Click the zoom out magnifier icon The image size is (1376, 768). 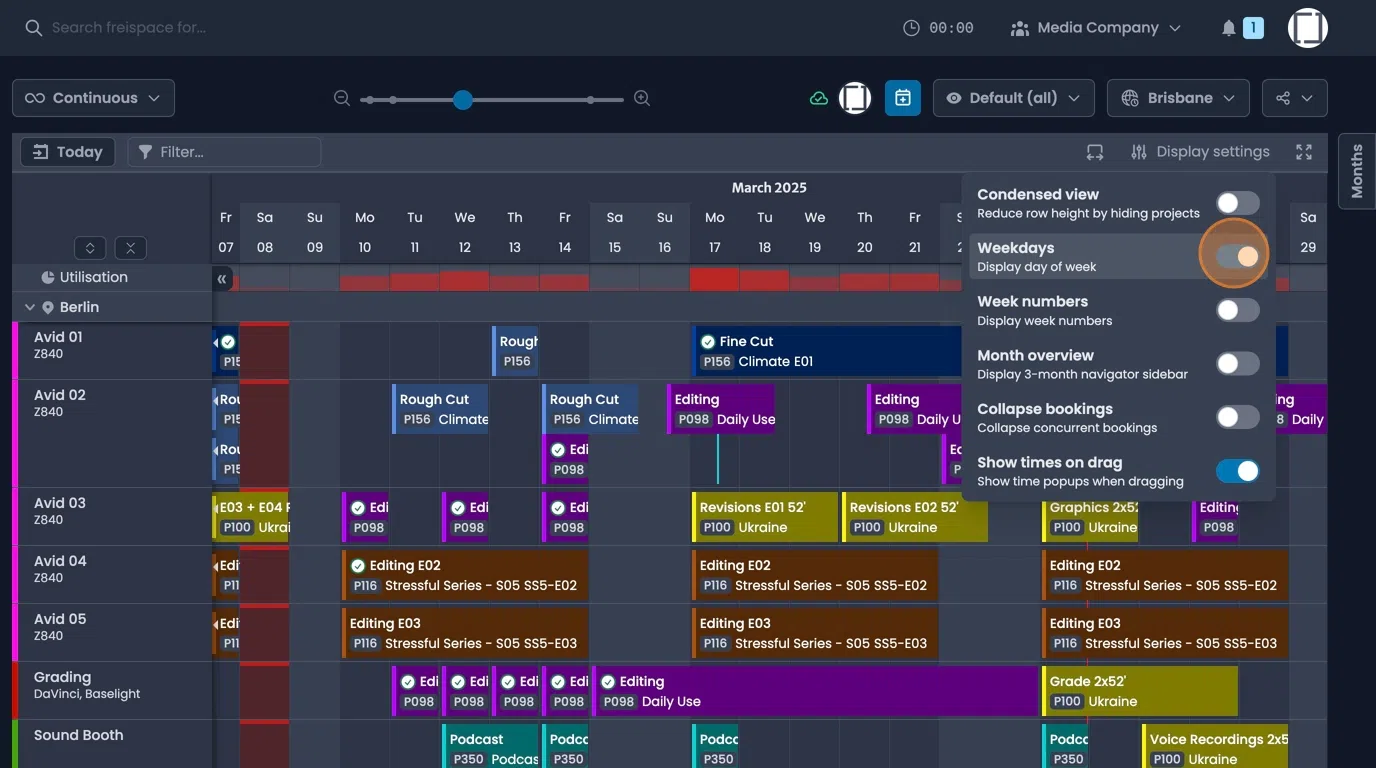pos(342,99)
